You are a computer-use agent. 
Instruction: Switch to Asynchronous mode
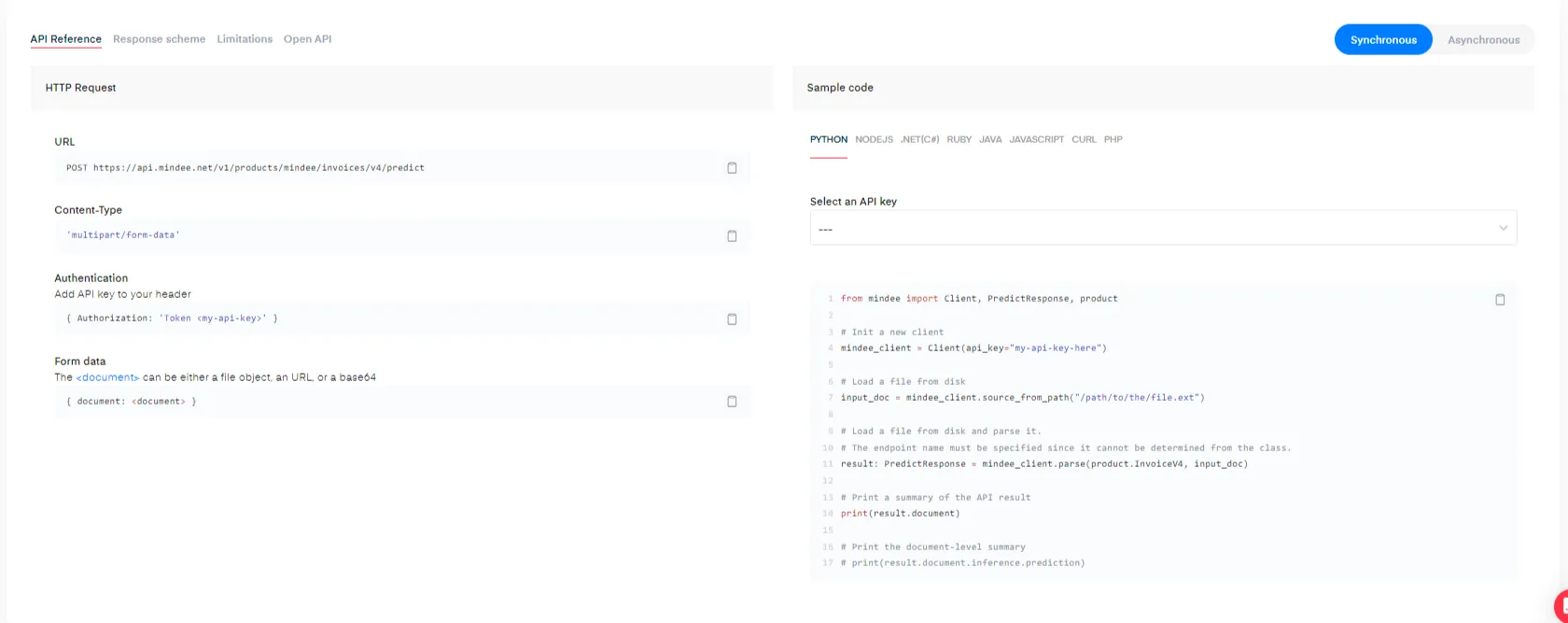click(1483, 40)
